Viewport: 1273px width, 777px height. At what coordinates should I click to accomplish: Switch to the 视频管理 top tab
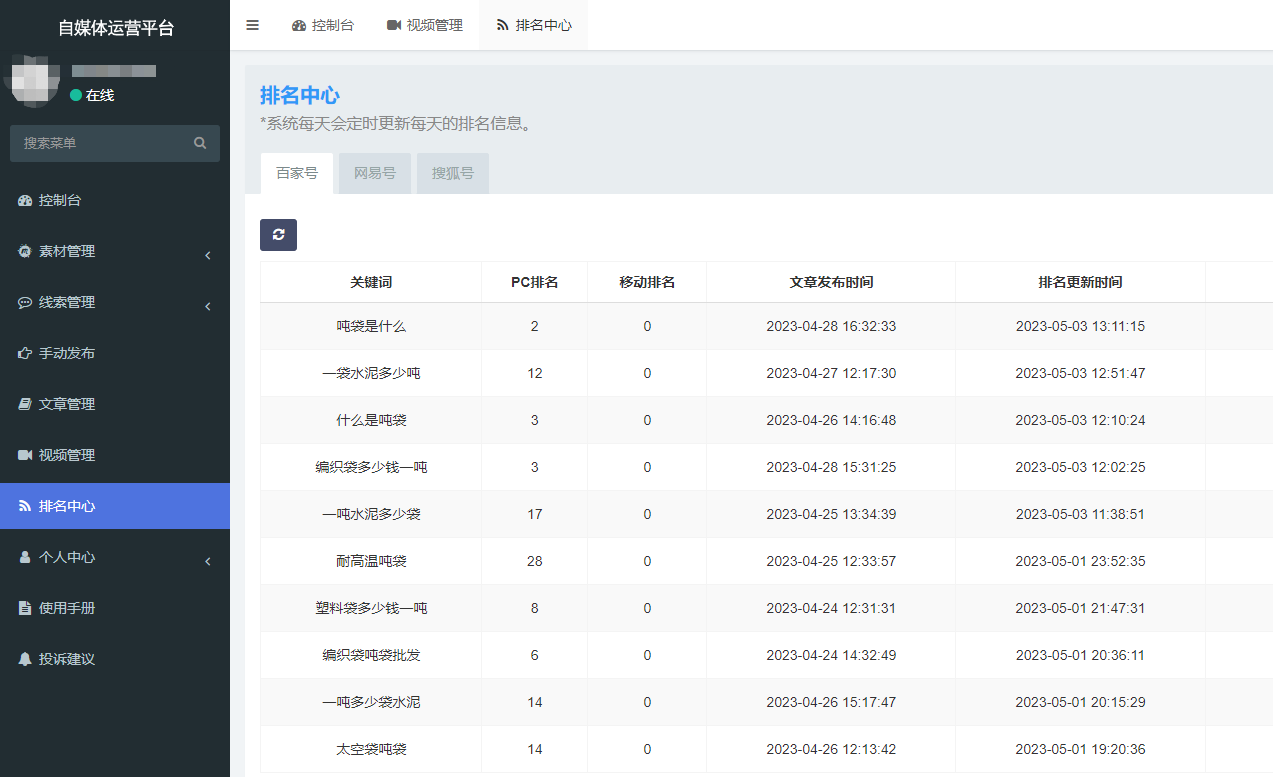coord(424,25)
